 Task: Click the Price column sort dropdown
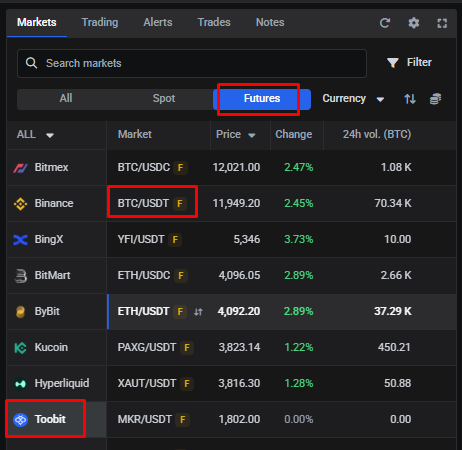pos(235,134)
